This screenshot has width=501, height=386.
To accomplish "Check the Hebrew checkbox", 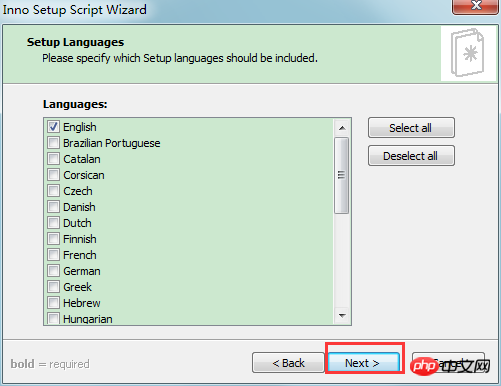I will 53,303.
